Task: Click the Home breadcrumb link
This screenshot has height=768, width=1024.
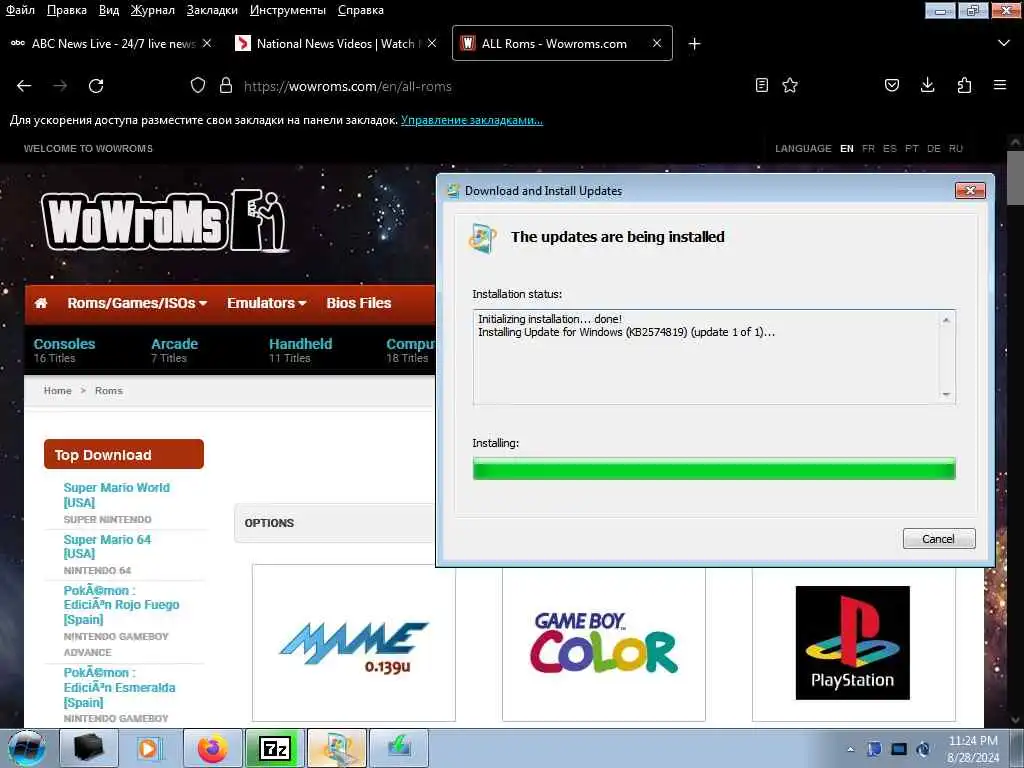Action: (57, 391)
